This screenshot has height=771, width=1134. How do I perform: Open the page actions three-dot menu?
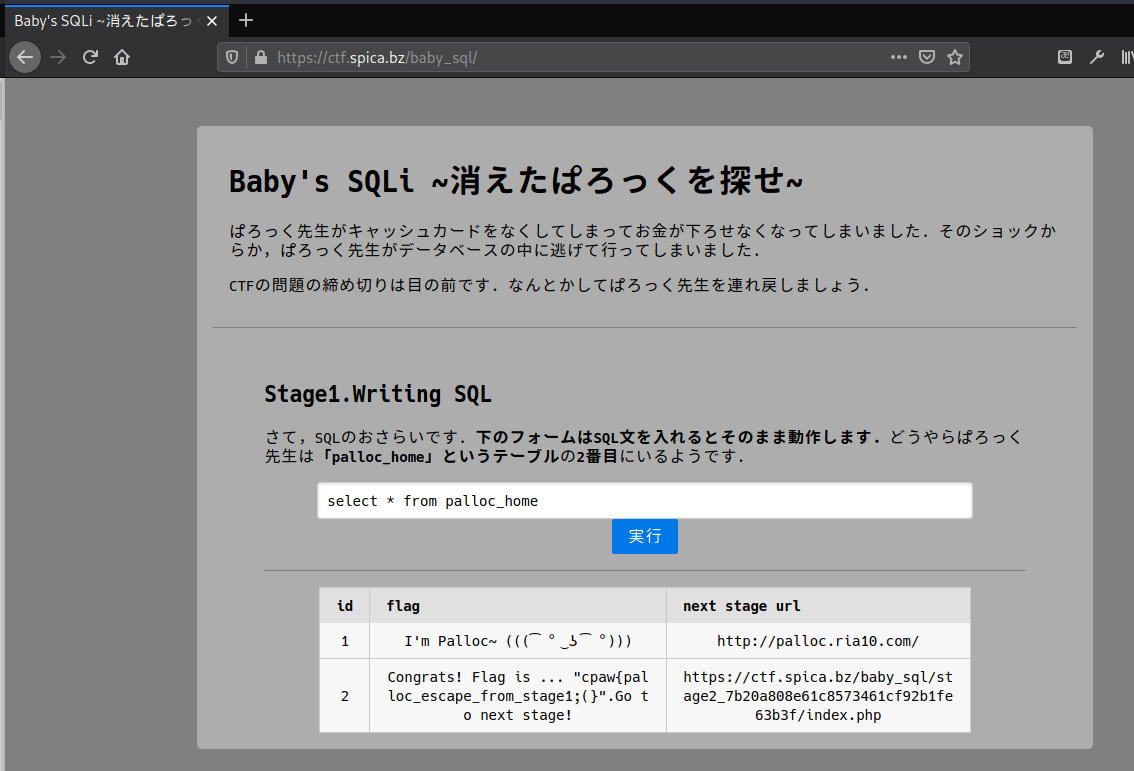(x=899, y=58)
